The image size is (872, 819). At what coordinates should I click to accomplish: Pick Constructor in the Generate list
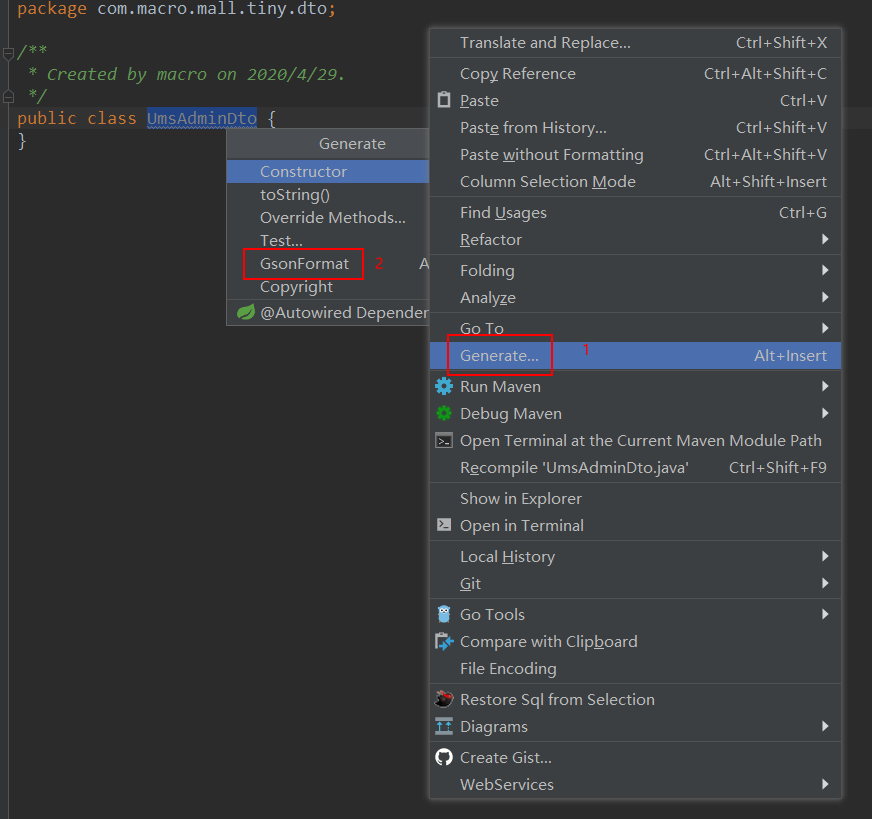pos(304,172)
